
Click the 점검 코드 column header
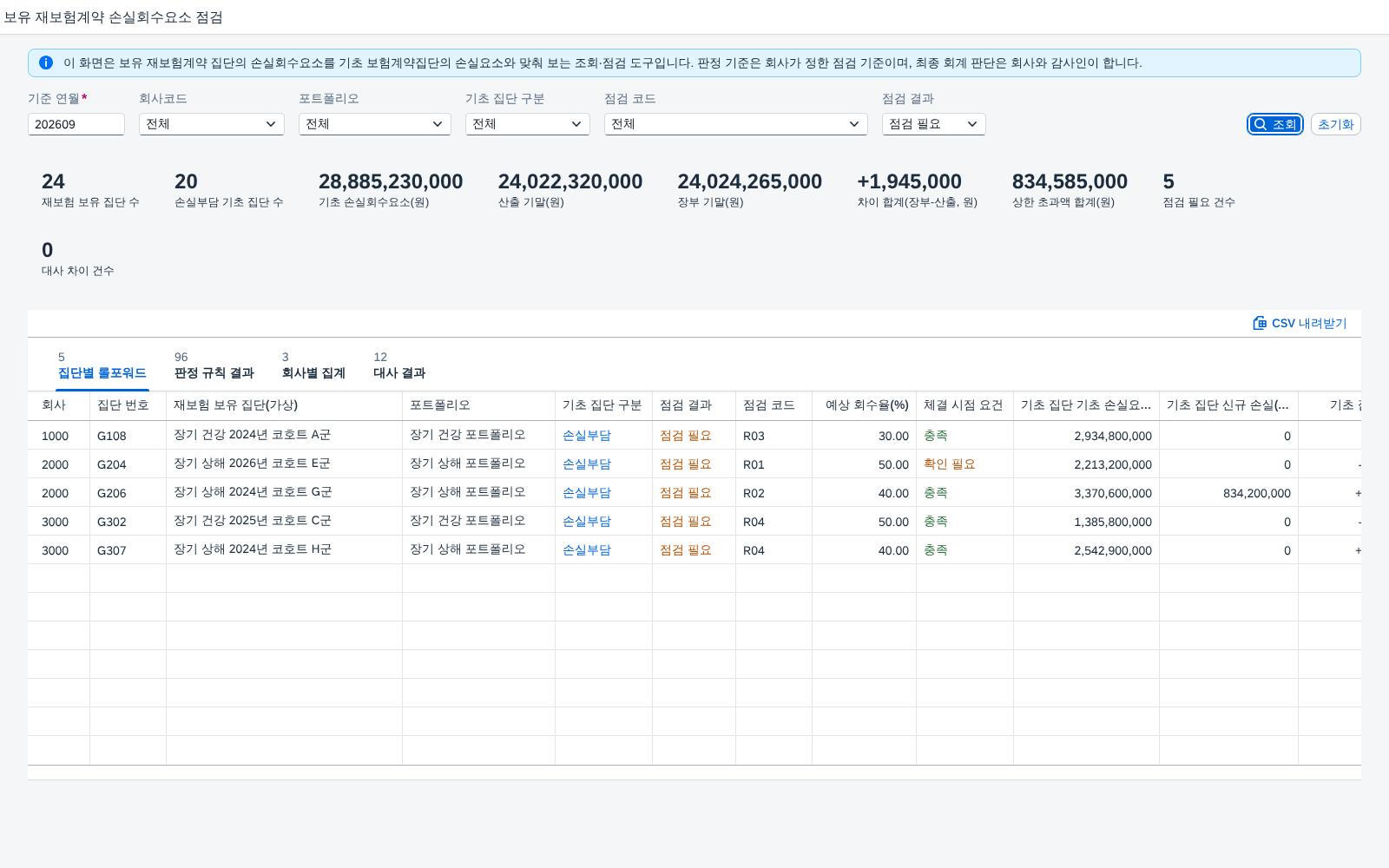(x=774, y=405)
